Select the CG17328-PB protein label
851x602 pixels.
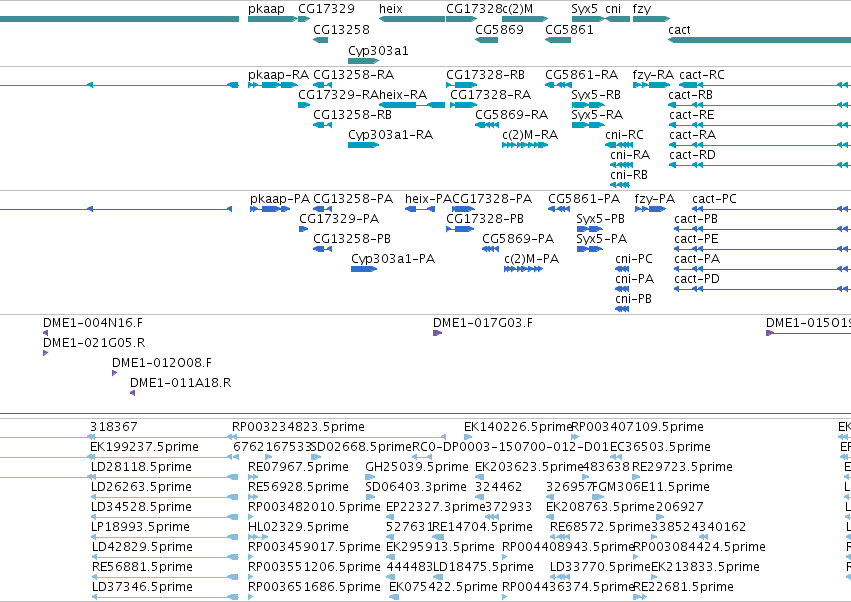click(x=485, y=219)
